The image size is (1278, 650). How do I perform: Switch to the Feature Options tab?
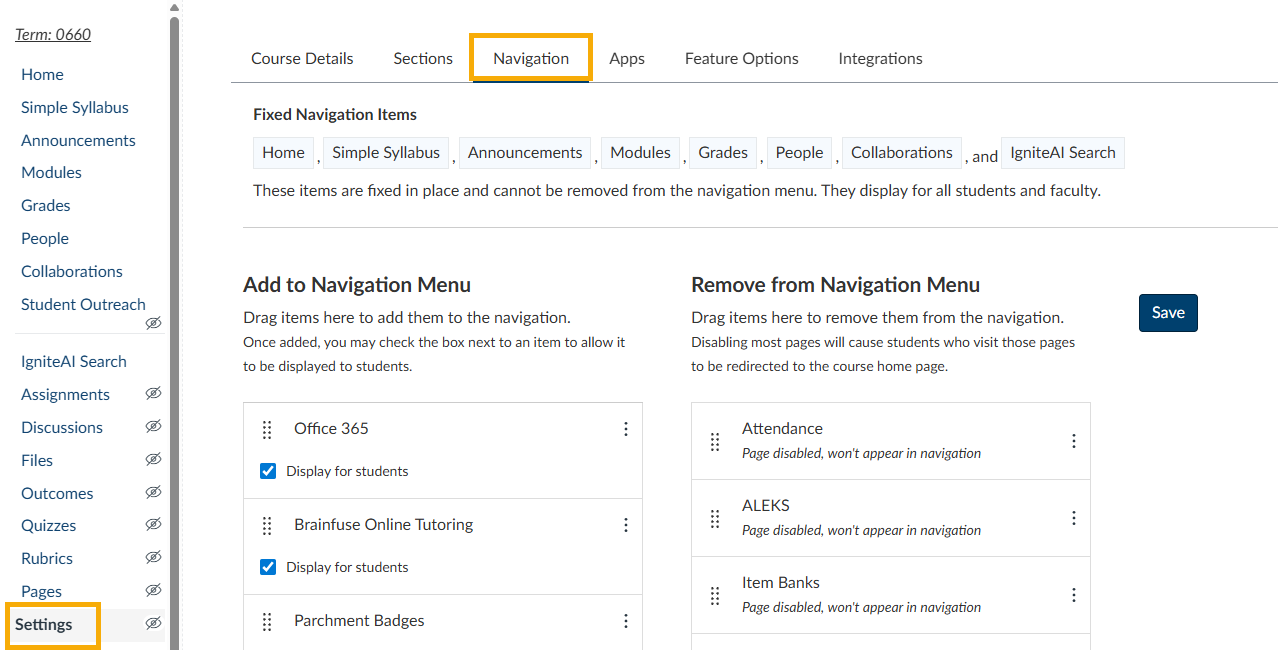tap(741, 58)
